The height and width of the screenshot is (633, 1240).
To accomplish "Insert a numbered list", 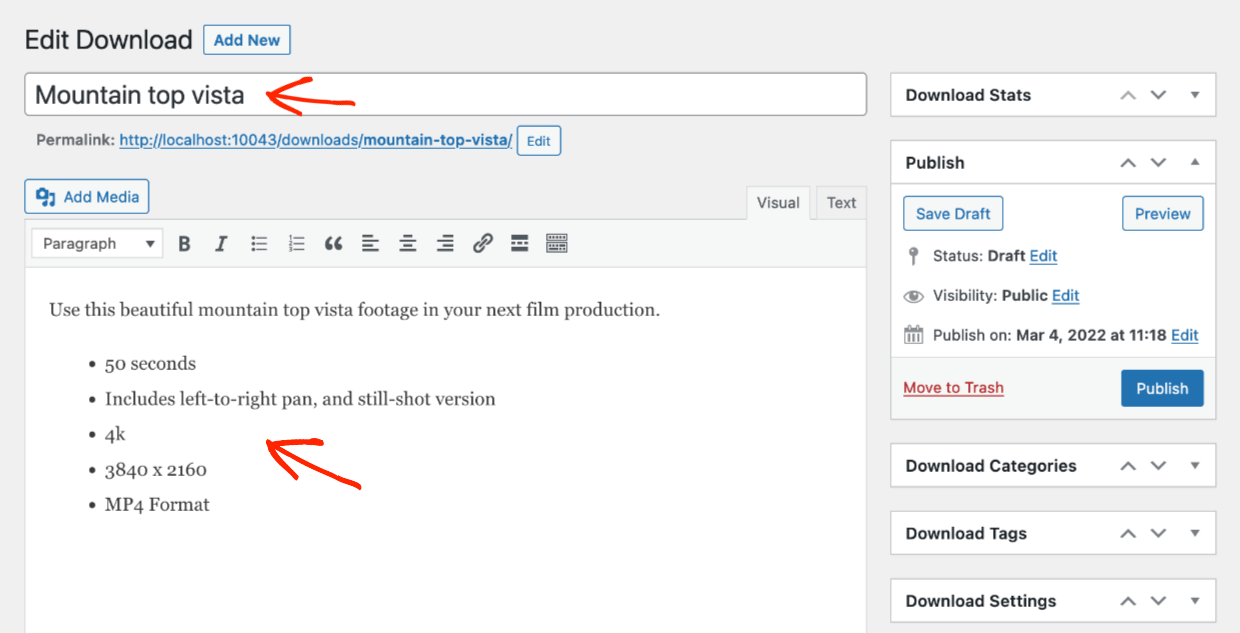I will pyautogui.click(x=296, y=243).
